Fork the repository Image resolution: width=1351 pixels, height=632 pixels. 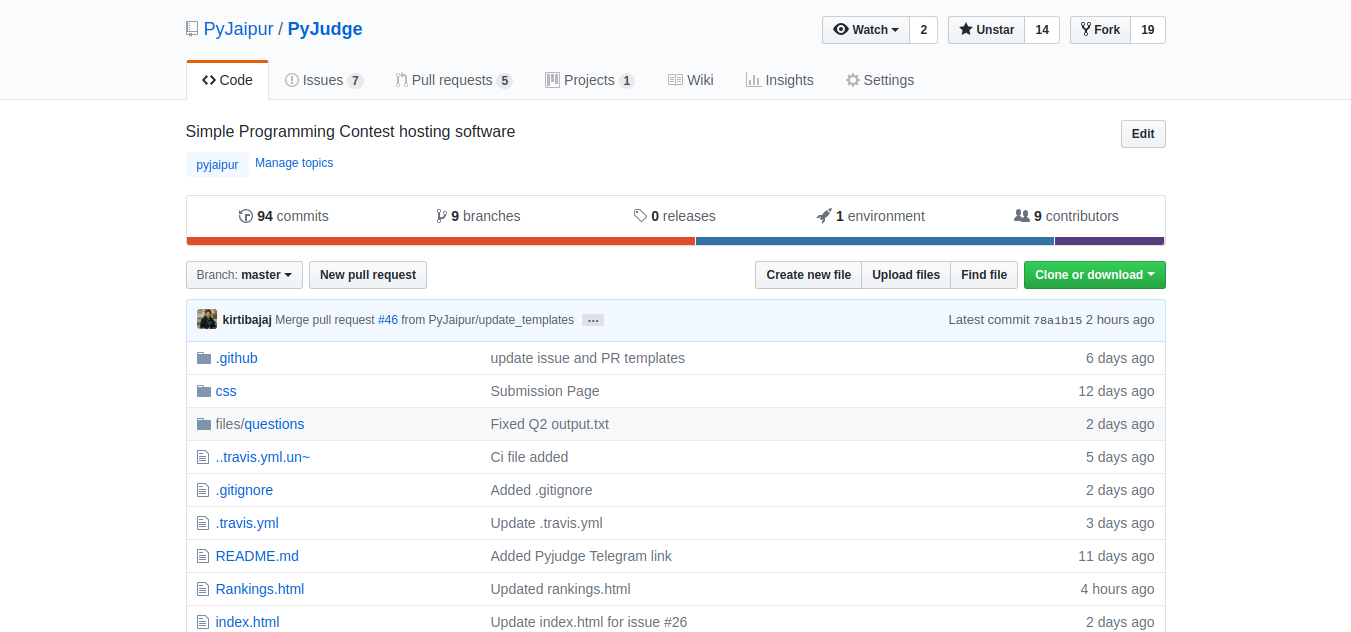click(1100, 30)
